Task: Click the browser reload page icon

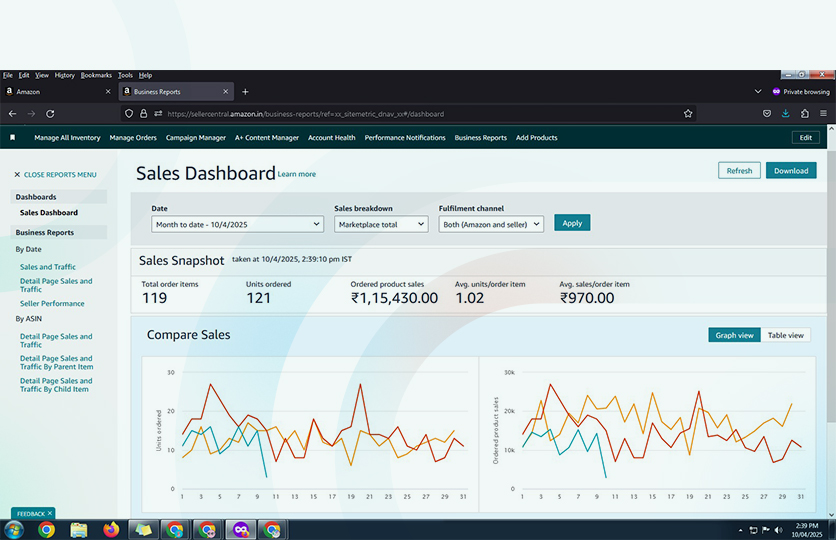Action: pos(50,114)
